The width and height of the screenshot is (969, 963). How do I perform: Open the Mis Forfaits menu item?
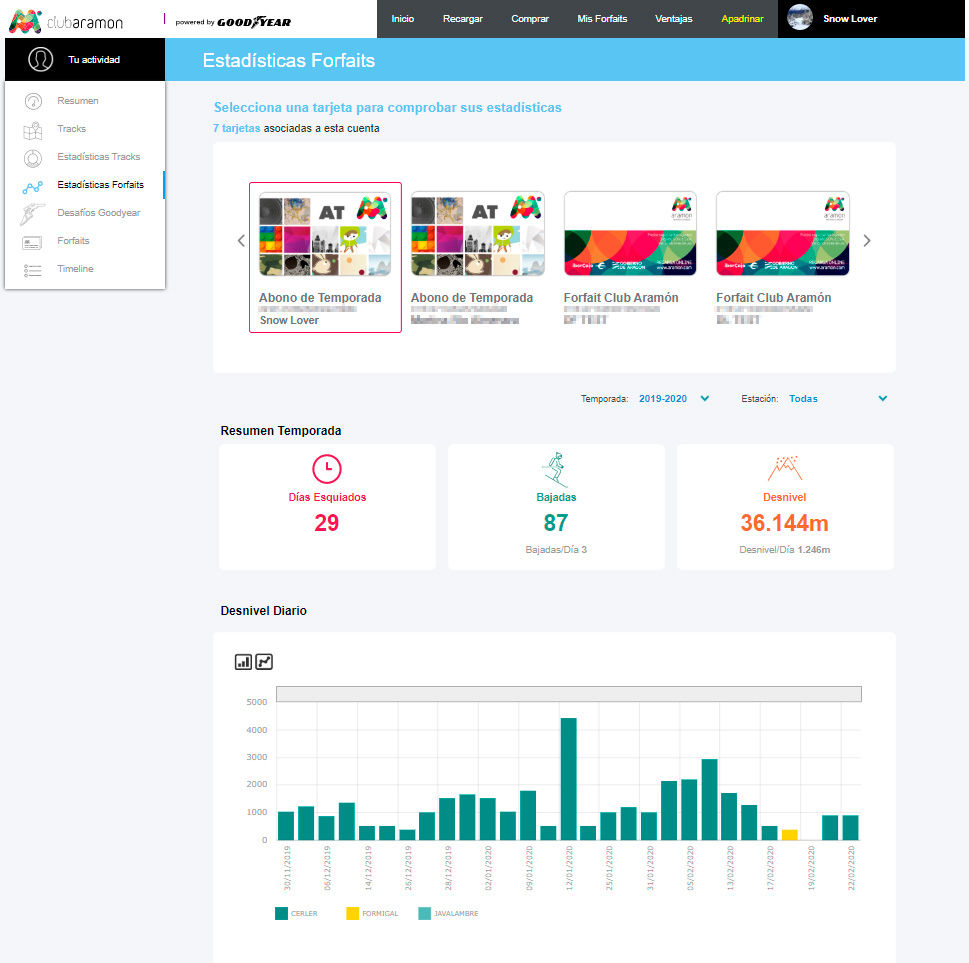(602, 19)
